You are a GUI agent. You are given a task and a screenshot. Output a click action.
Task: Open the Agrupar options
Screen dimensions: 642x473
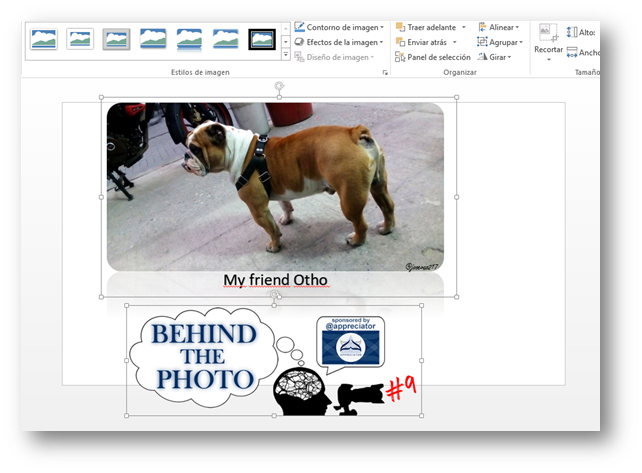coord(500,42)
